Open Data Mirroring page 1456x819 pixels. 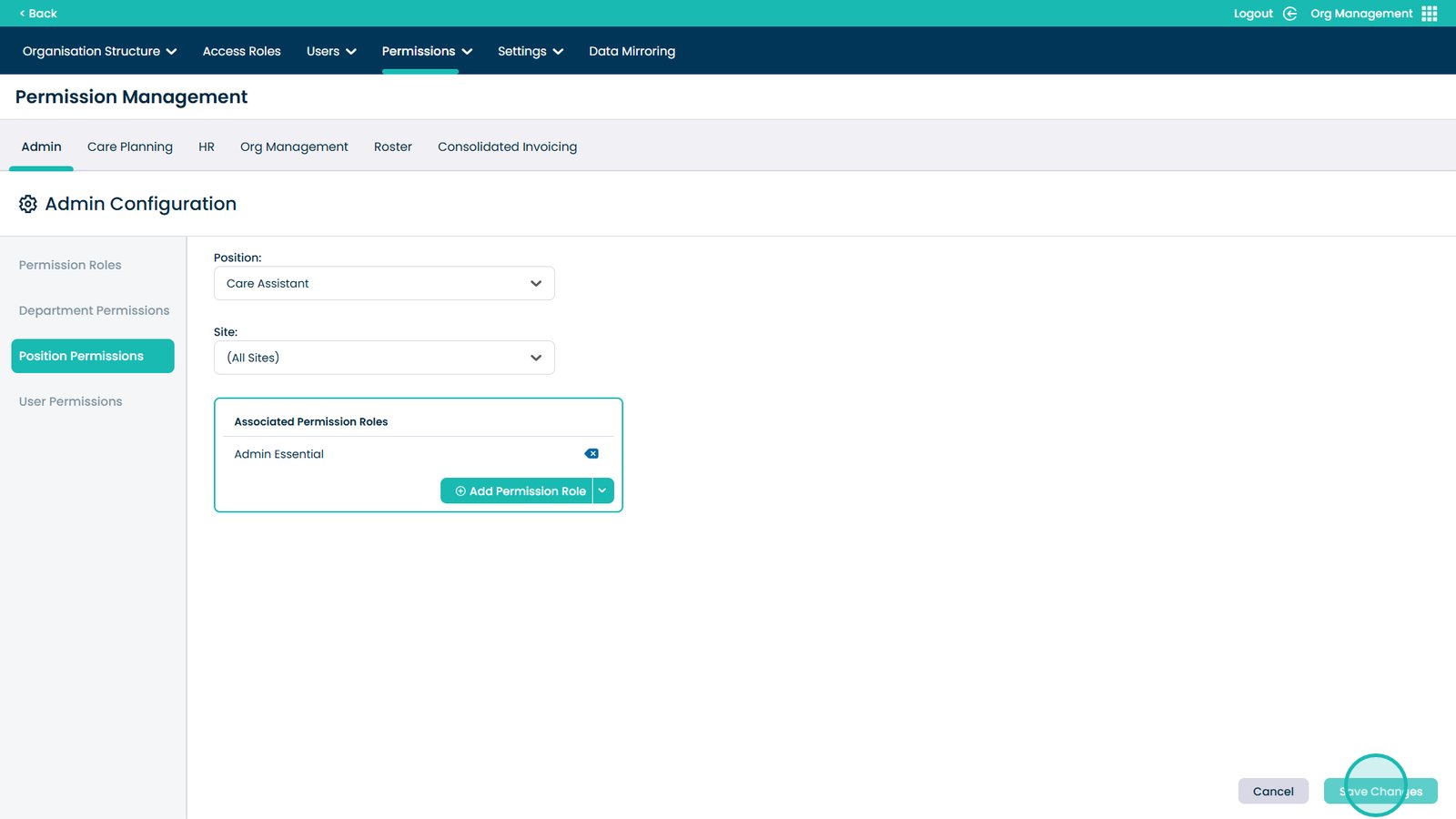[x=632, y=51]
